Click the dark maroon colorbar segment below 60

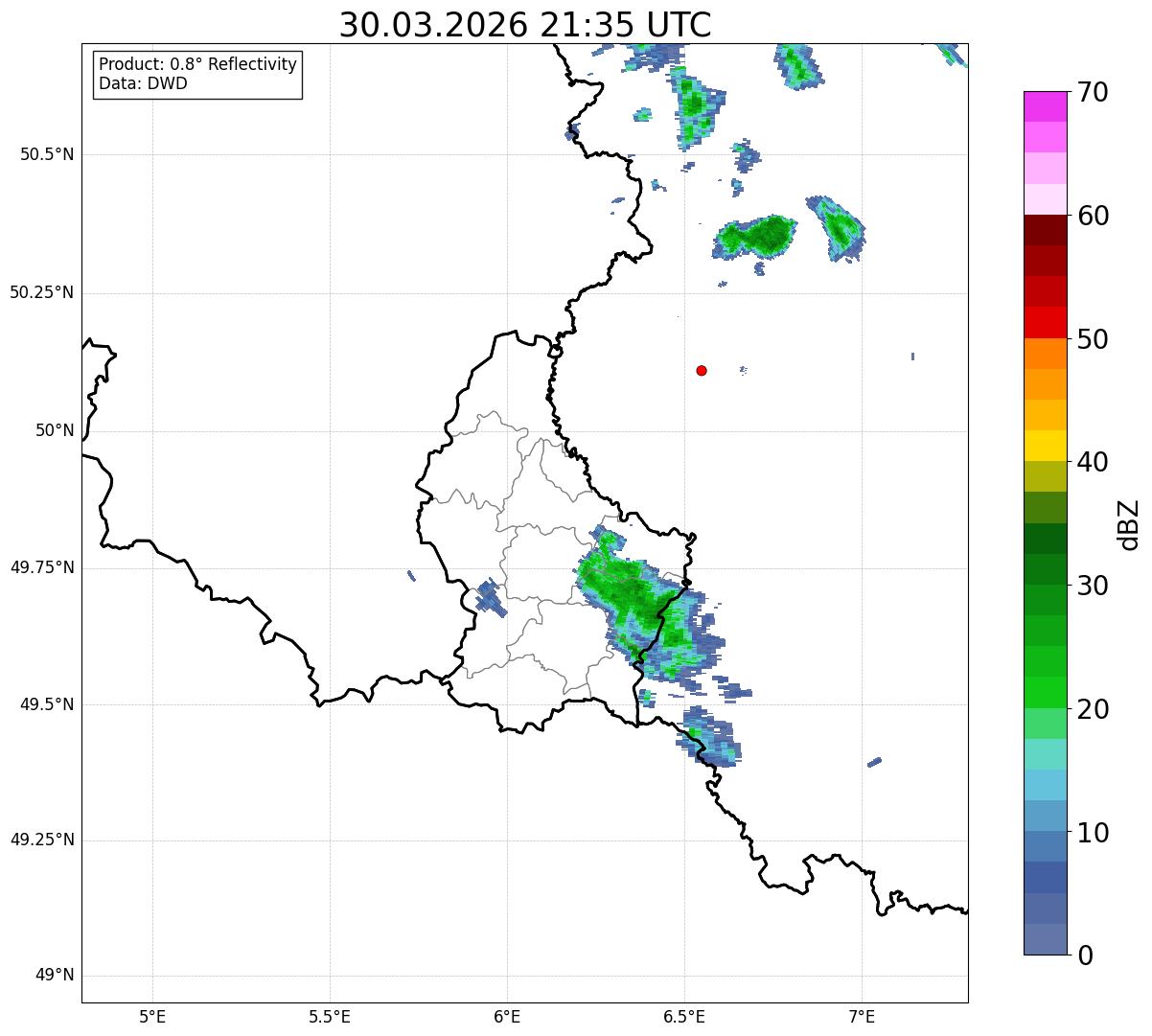coord(1046,231)
